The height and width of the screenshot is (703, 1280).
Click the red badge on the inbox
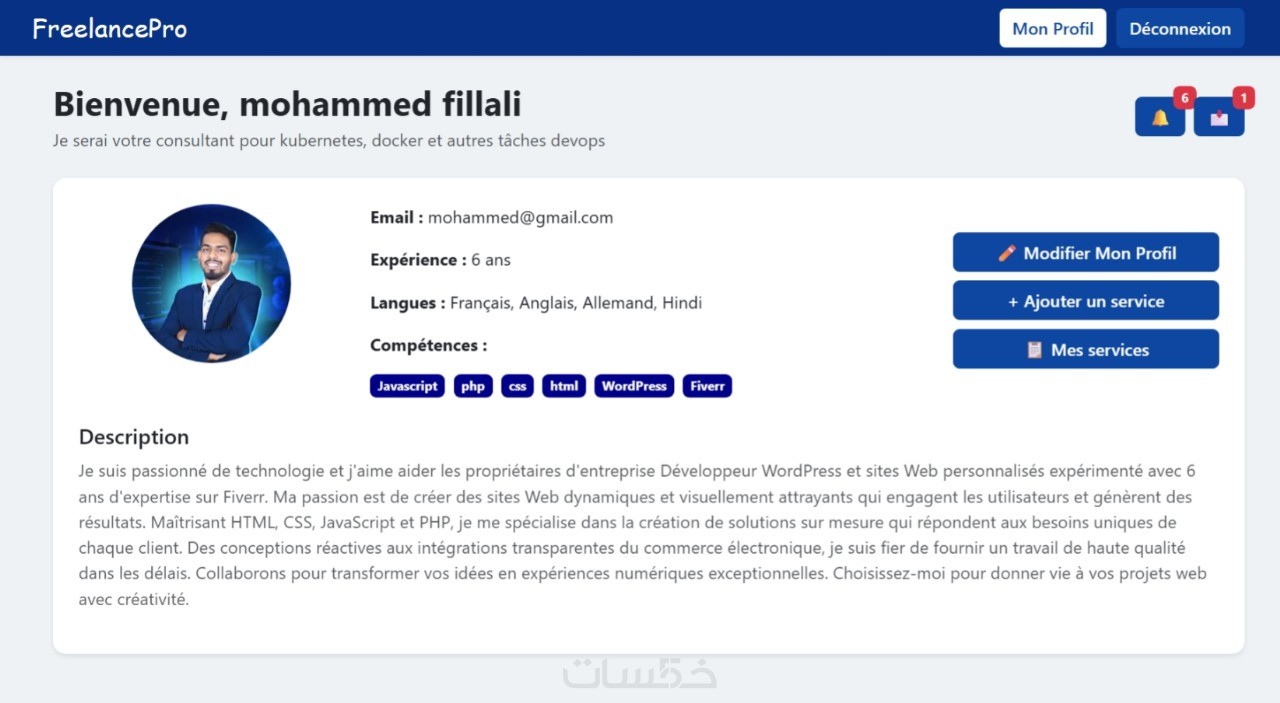click(x=1243, y=98)
